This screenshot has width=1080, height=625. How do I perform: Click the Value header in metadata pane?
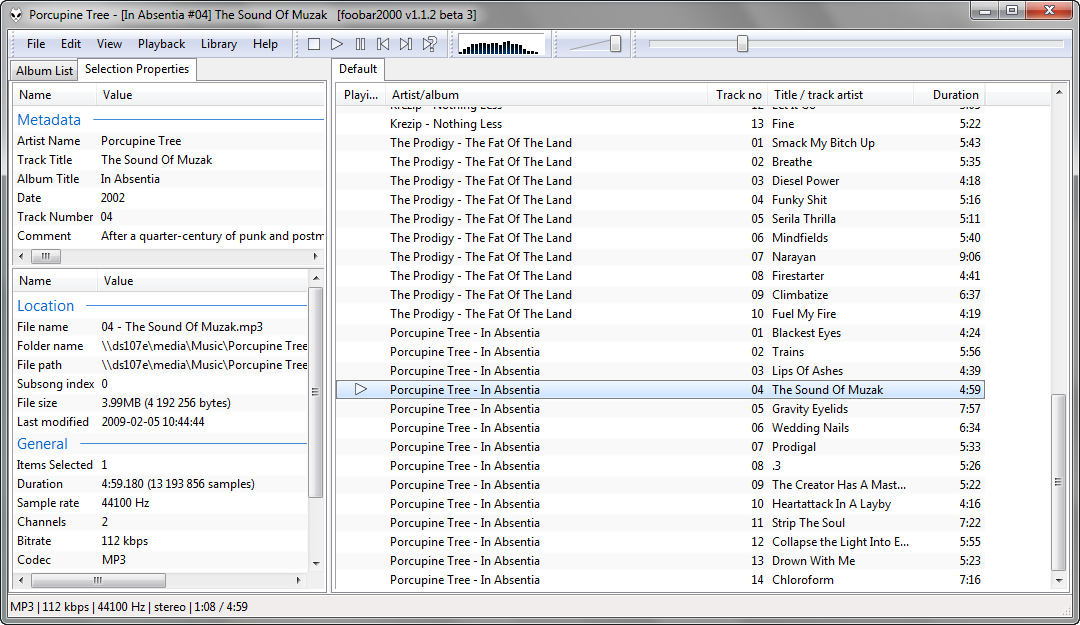[x=210, y=95]
